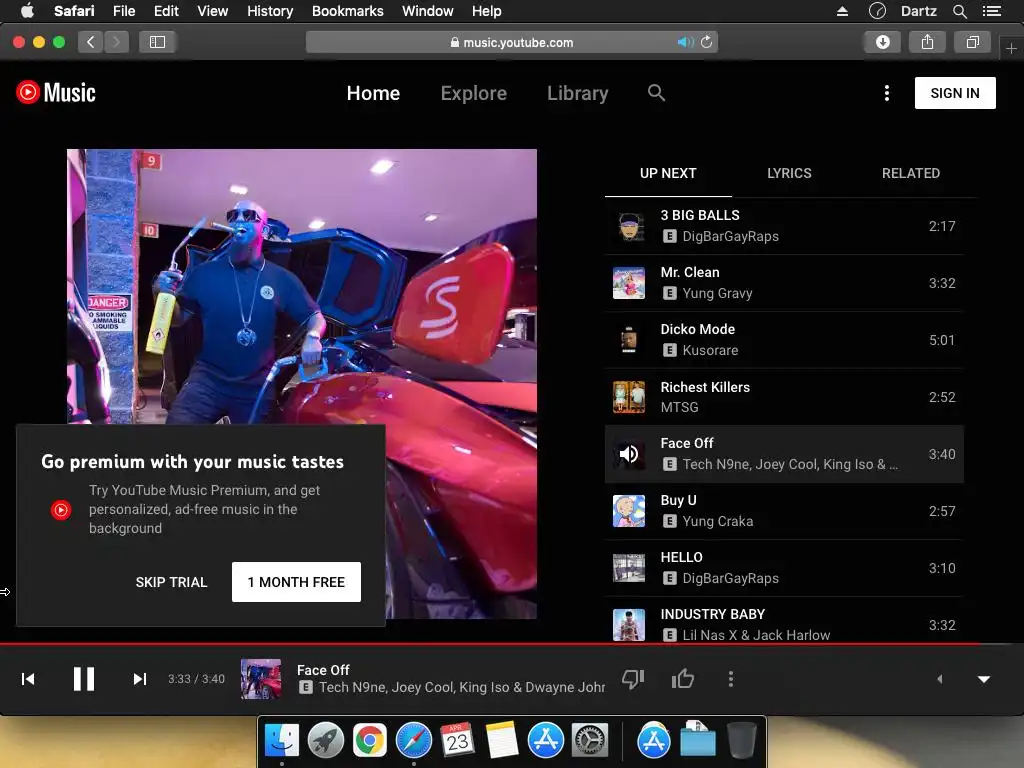Select the currently playing Face Off row

(x=784, y=455)
